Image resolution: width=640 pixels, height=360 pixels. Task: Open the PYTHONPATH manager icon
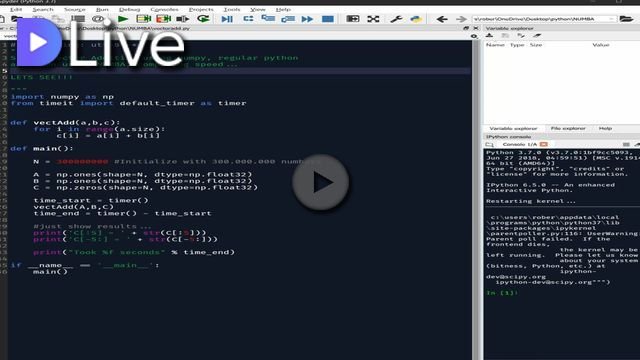point(416,19)
